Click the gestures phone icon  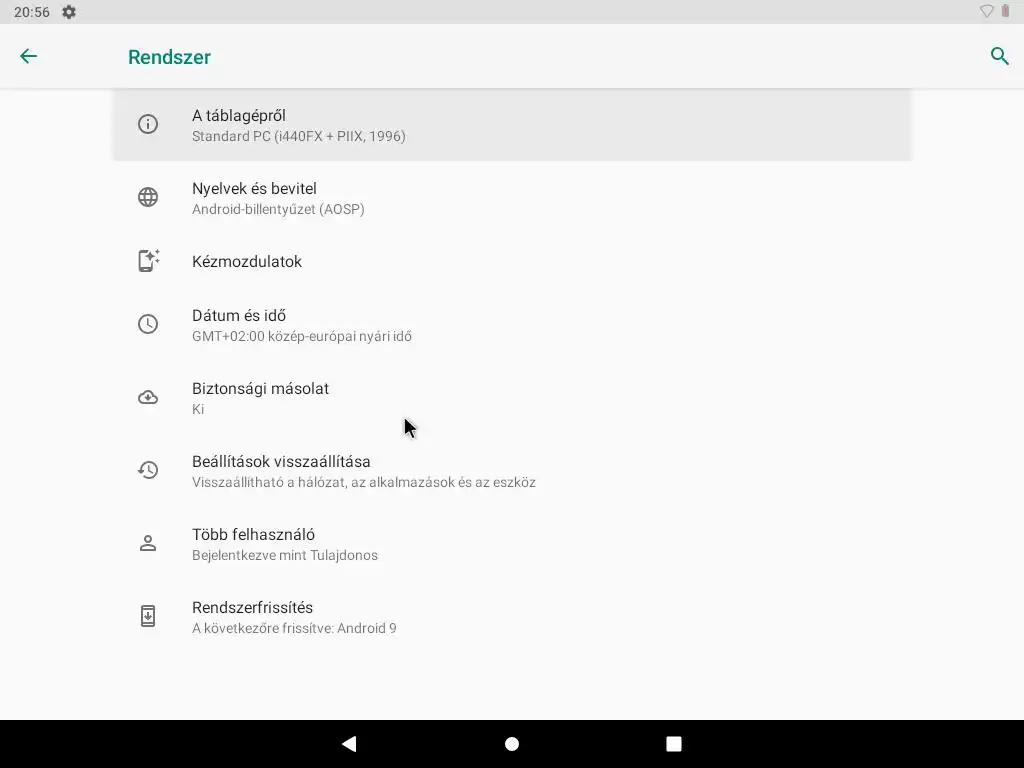click(148, 261)
